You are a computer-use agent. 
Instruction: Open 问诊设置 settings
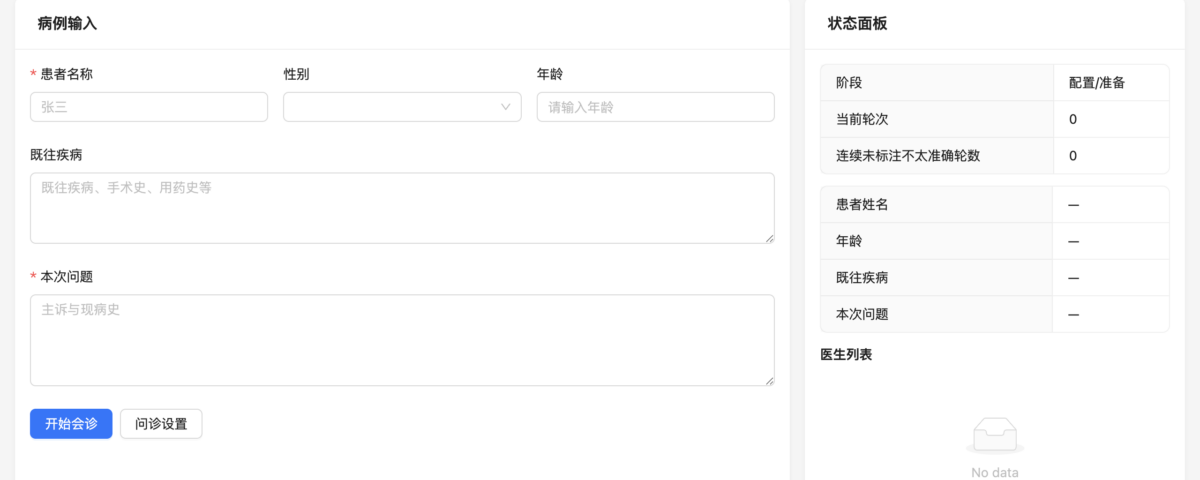point(161,424)
